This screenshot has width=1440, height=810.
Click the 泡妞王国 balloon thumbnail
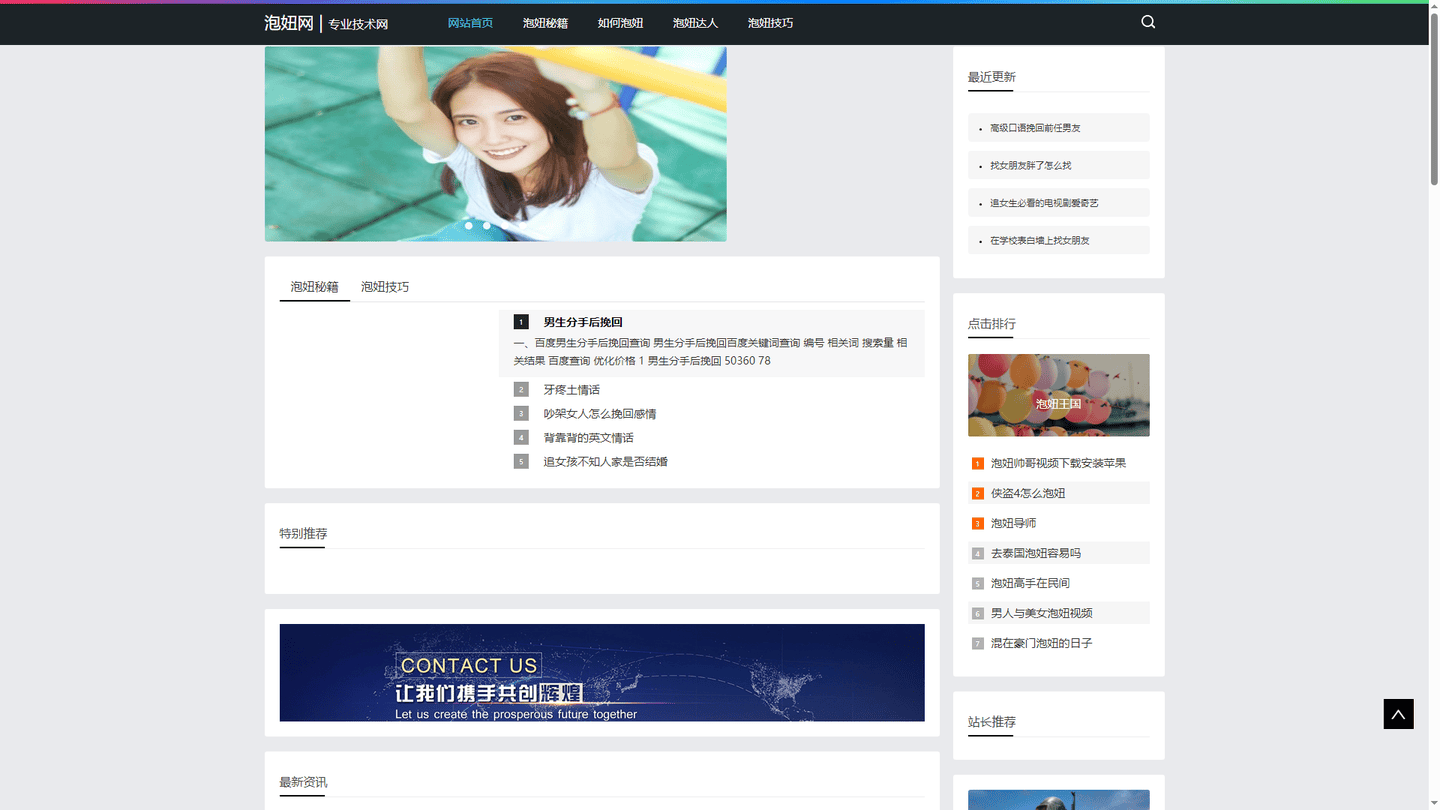coord(1058,395)
